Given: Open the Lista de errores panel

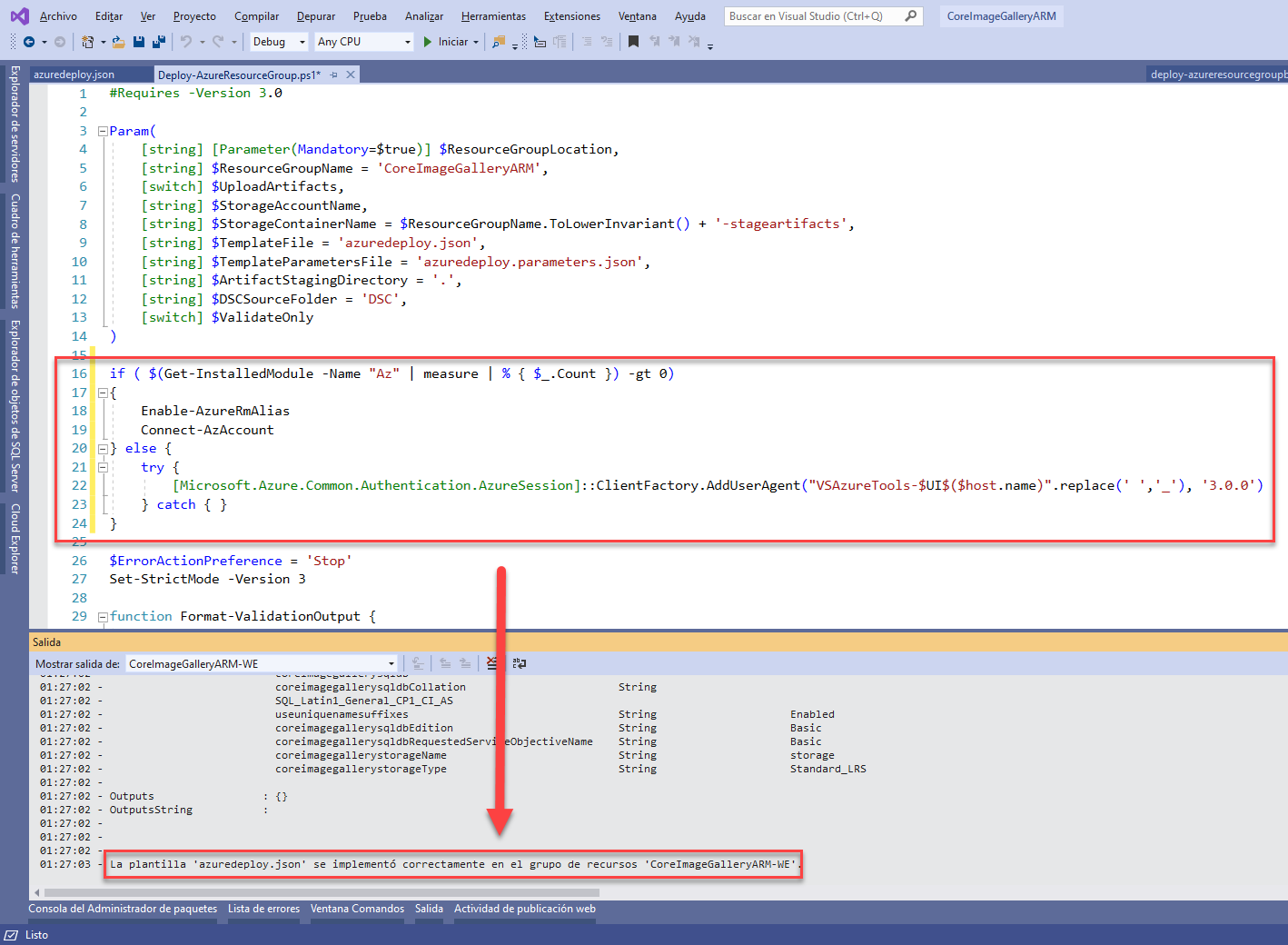Looking at the screenshot, I should 263,908.
